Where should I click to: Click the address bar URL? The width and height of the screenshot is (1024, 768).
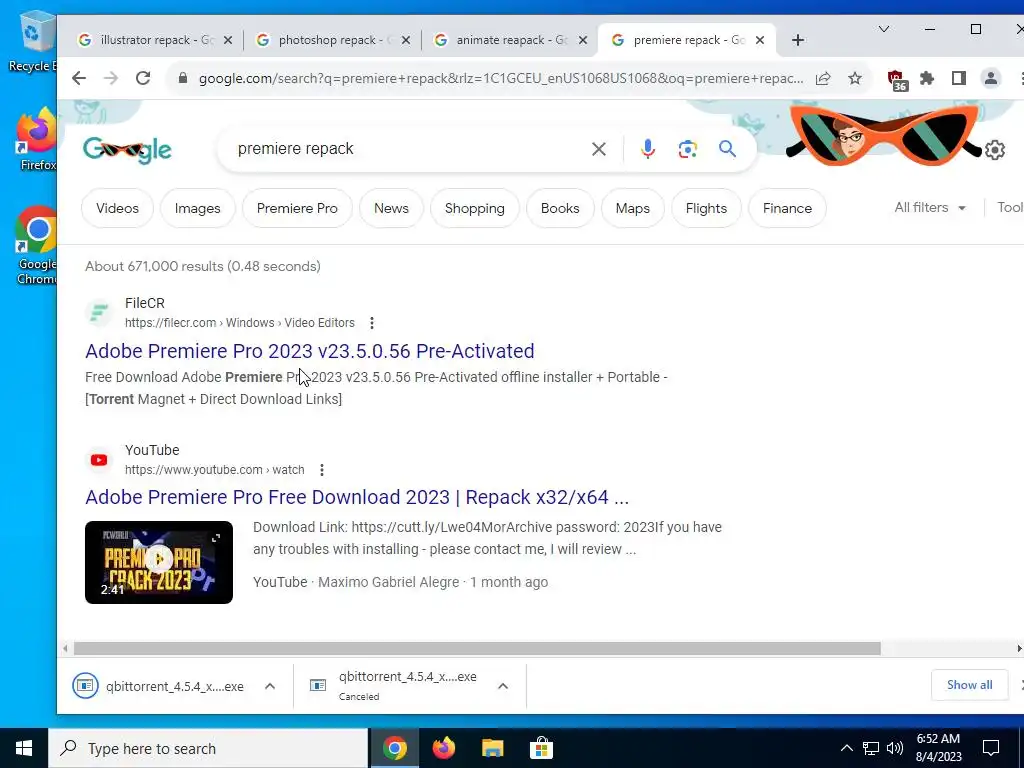pos(501,78)
